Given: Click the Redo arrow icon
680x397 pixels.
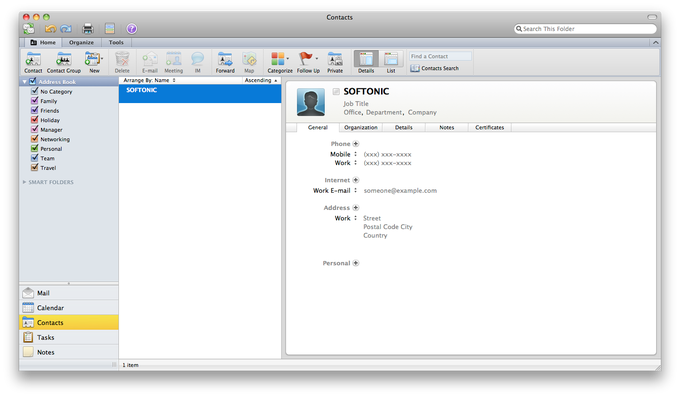Looking at the screenshot, I should pos(66,29).
